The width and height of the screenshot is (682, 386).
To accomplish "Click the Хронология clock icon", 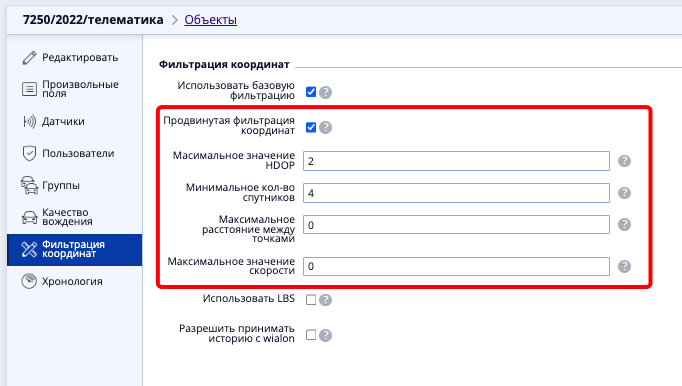I will (x=29, y=281).
